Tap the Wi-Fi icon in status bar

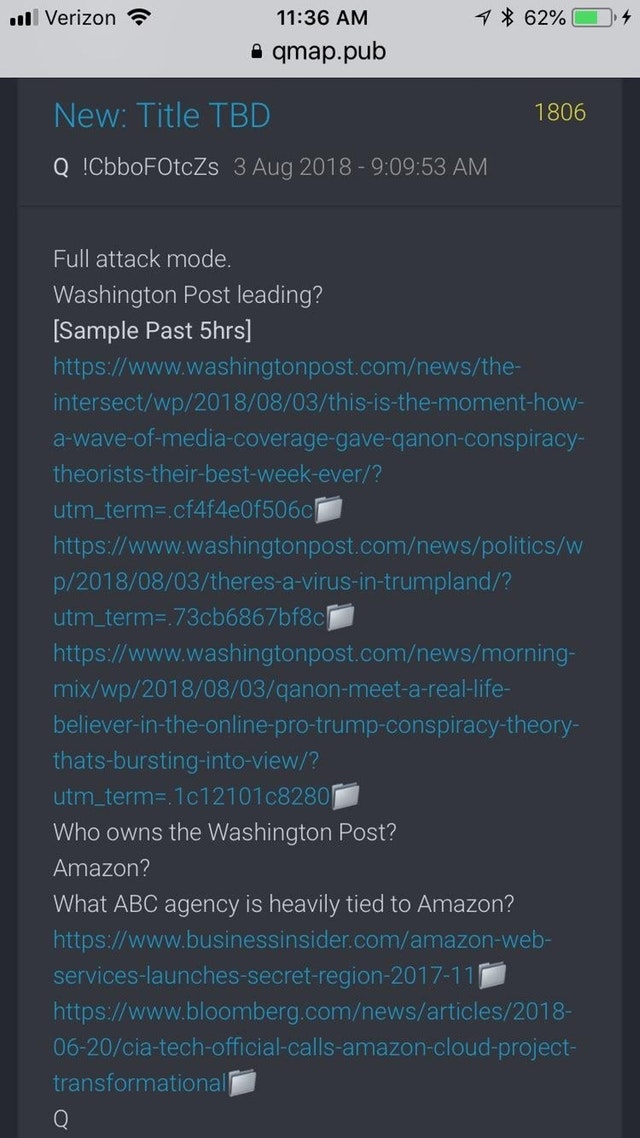pos(136,17)
